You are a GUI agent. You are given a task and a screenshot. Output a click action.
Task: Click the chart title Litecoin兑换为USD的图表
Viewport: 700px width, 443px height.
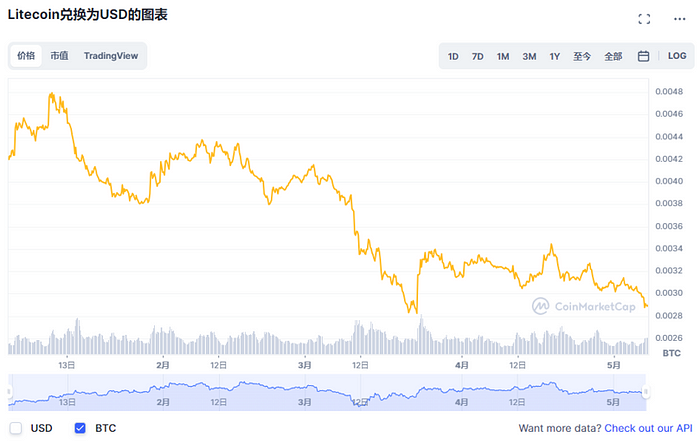88,15
